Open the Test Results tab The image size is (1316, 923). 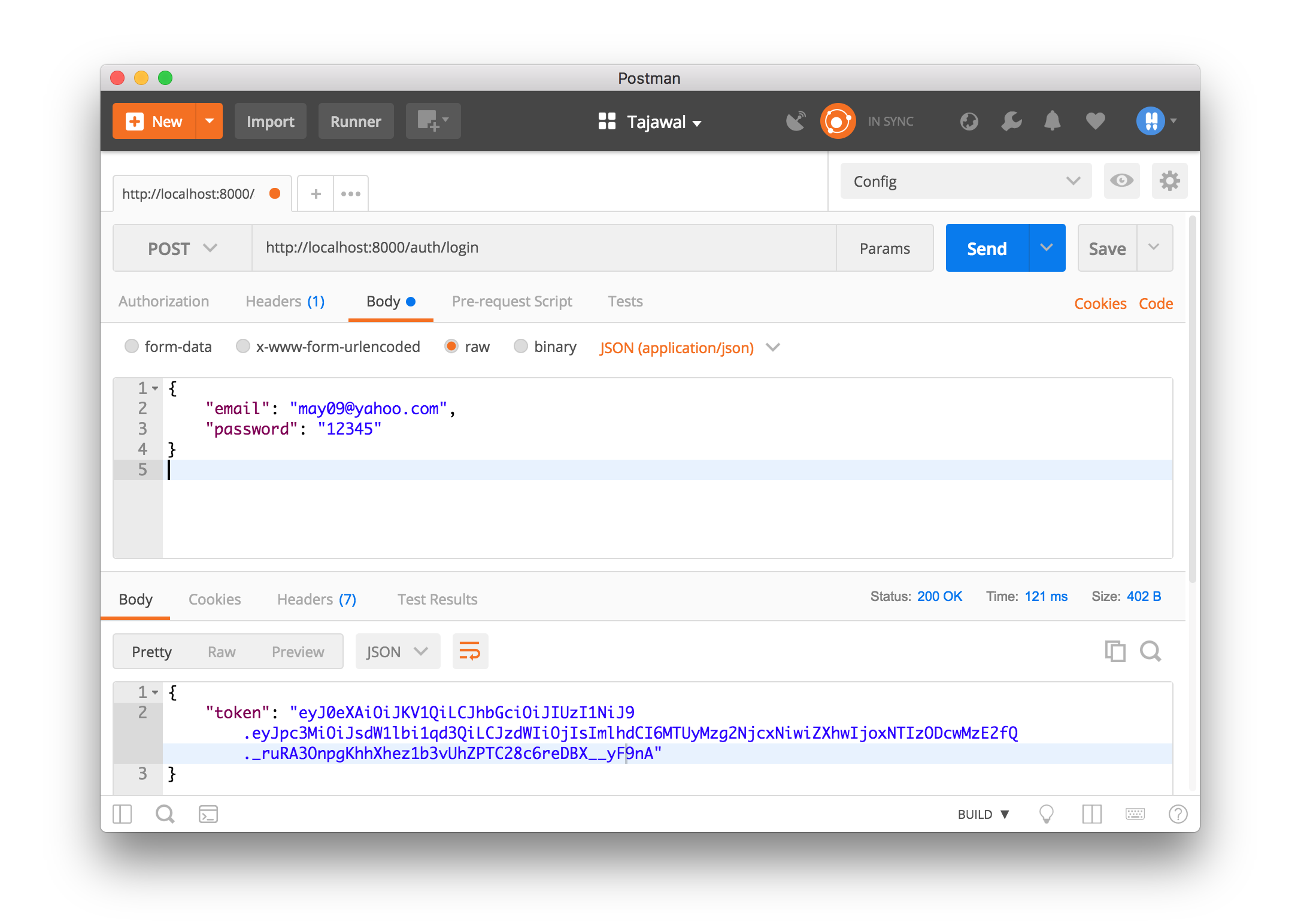coord(437,600)
